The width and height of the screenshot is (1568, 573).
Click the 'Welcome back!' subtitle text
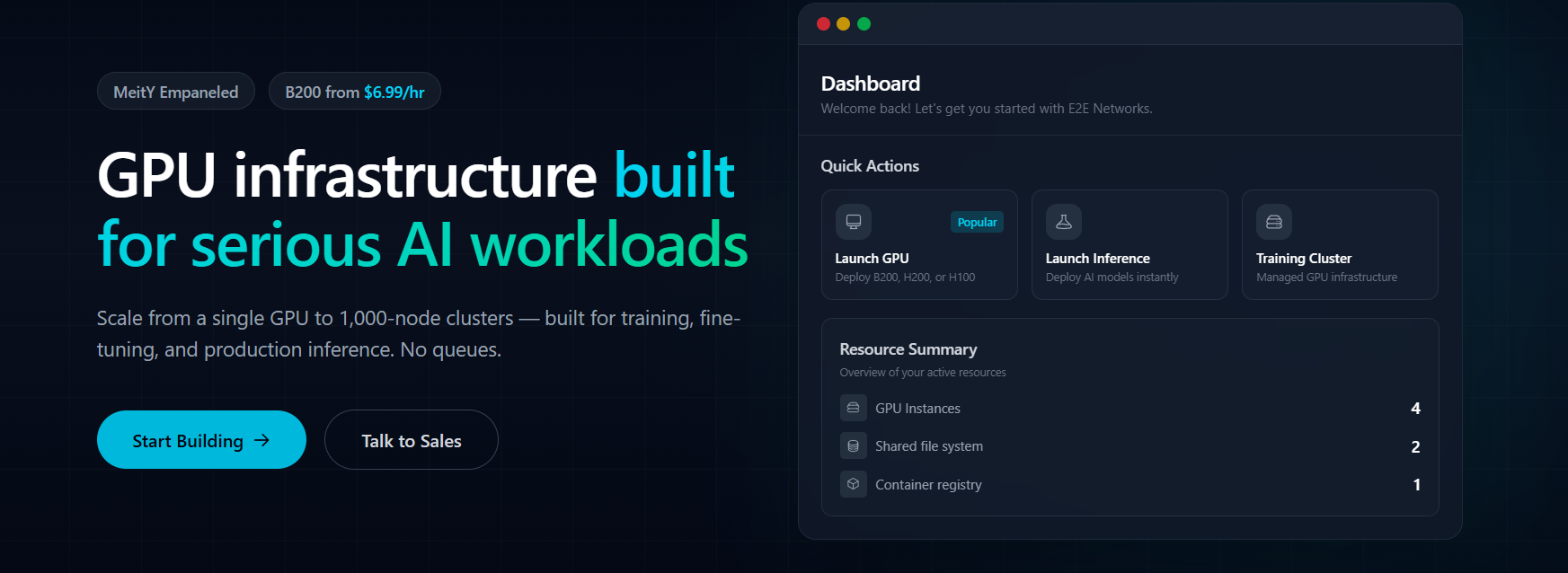click(x=987, y=109)
